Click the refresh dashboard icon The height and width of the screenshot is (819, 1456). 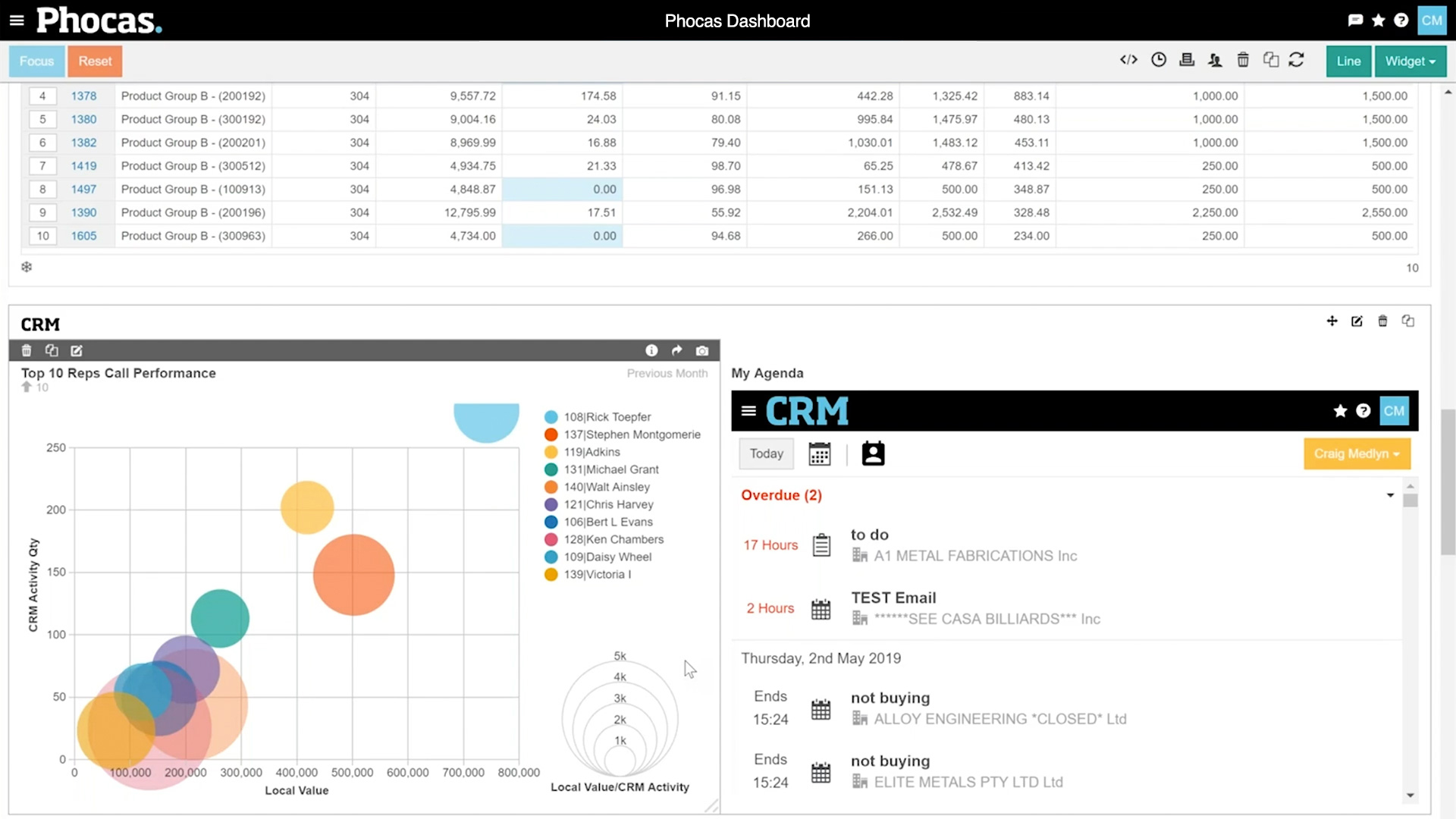1296,60
